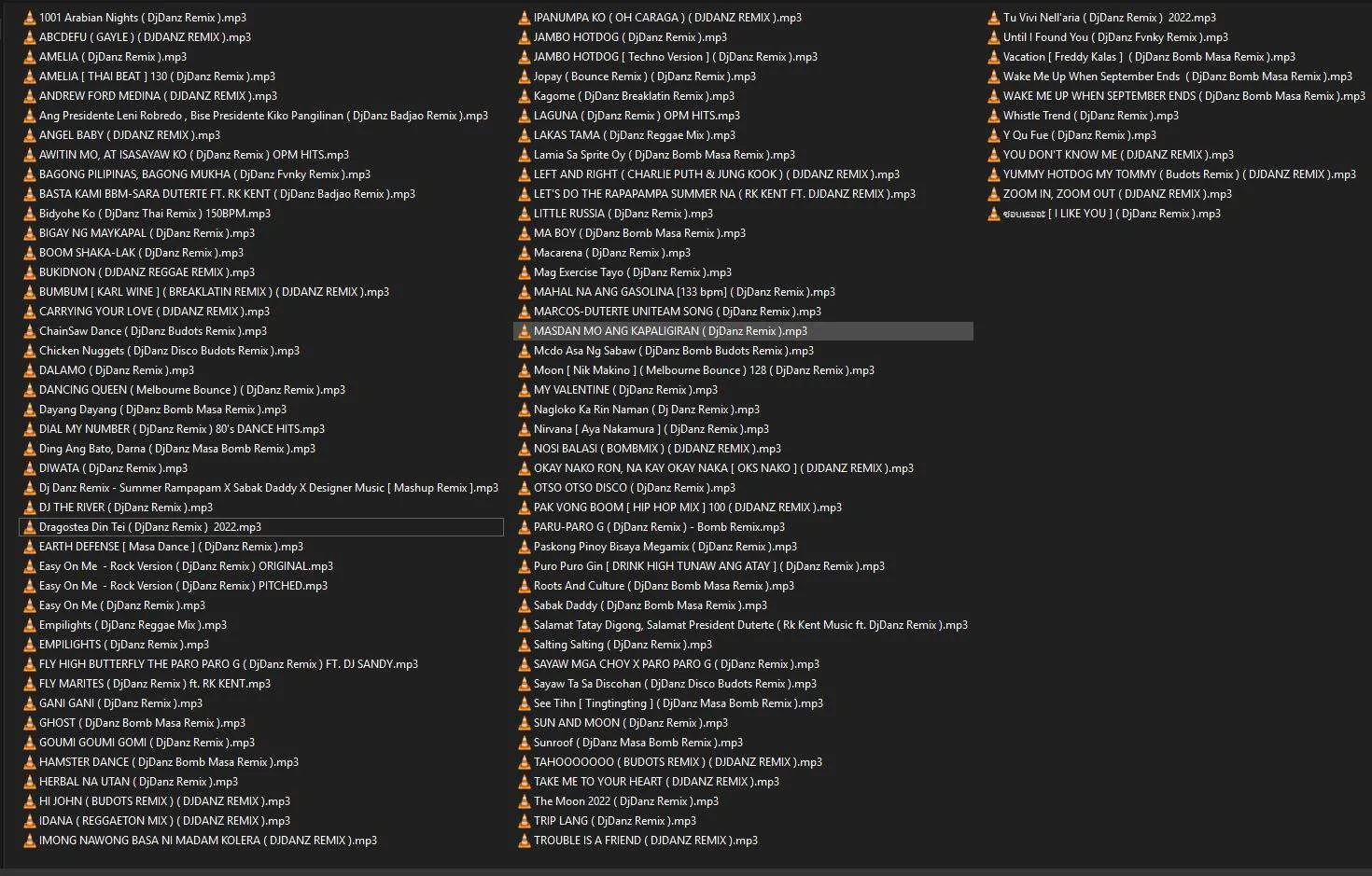1372x876 pixels.
Task: Select CARRYING YOUR LOVE file name
Action: coord(154,312)
